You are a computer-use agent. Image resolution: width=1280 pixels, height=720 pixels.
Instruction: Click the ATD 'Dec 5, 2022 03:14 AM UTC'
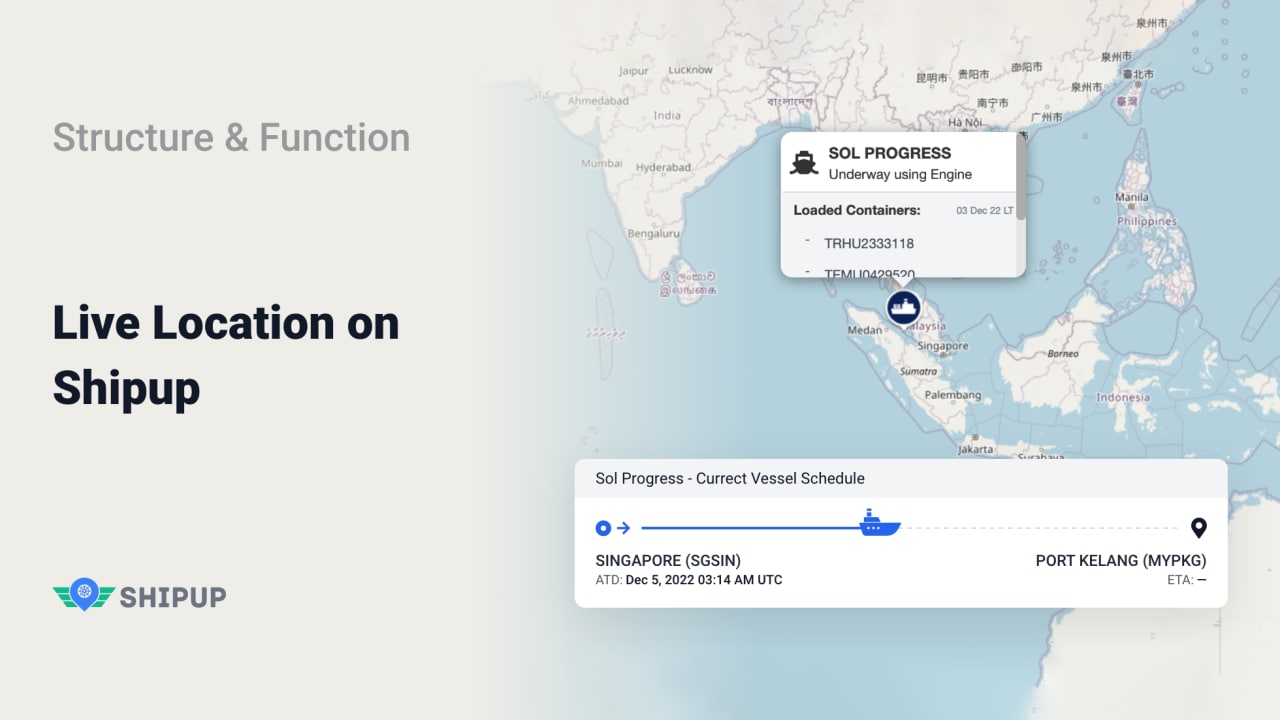click(704, 580)
